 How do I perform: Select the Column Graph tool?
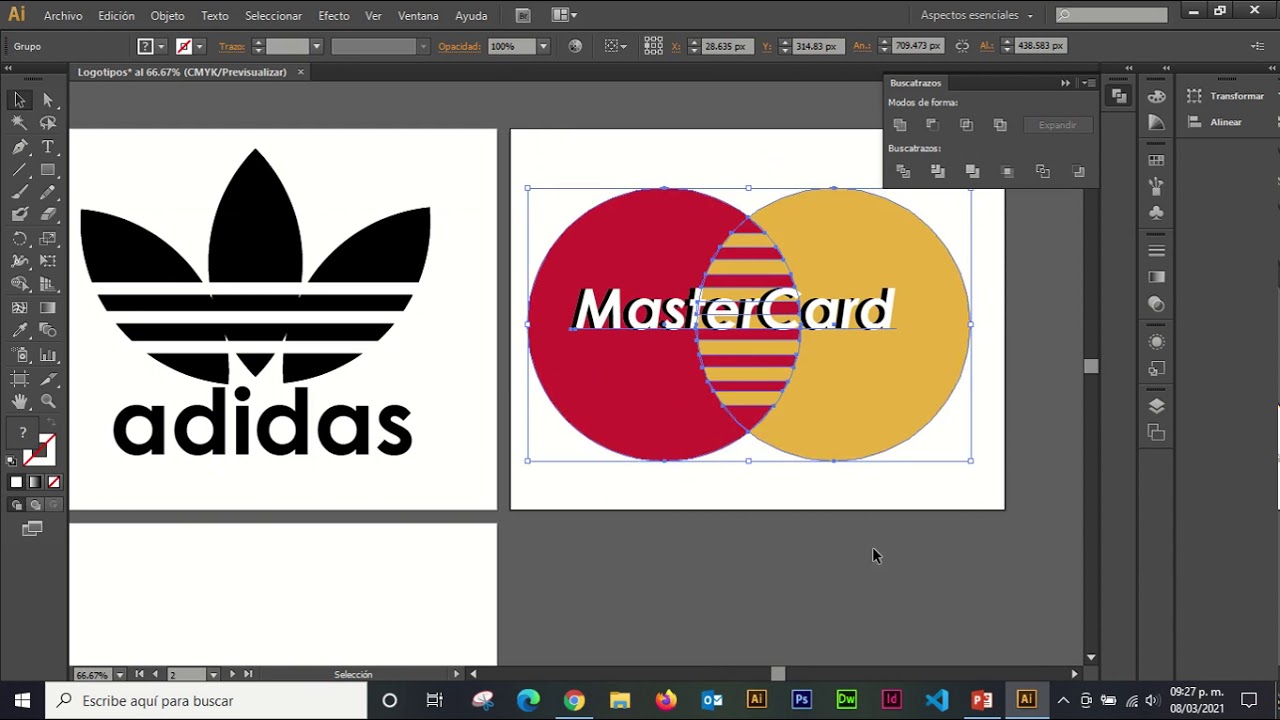coord(47,355)
